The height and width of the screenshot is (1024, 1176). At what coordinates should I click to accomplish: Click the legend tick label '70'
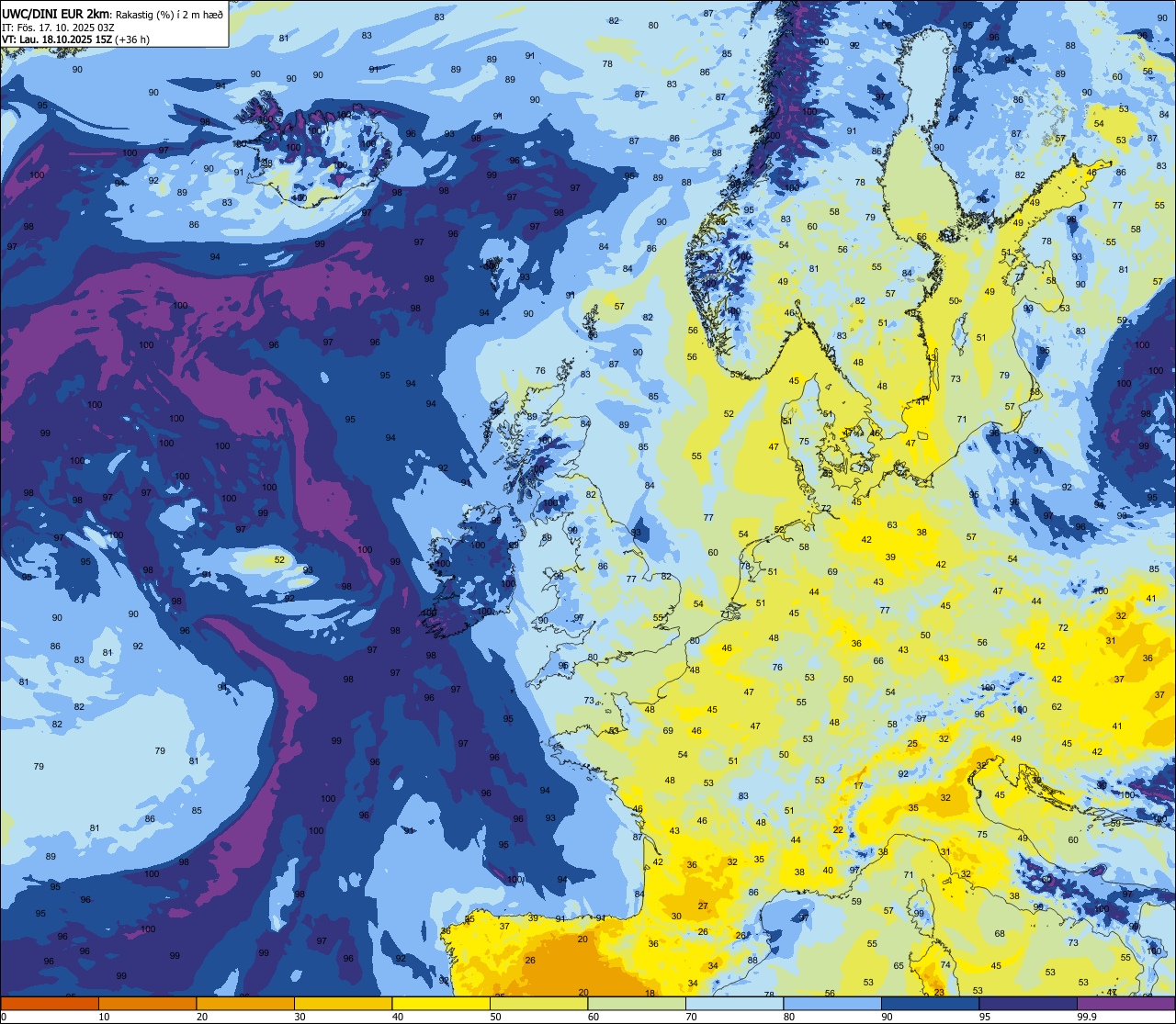691,1017
